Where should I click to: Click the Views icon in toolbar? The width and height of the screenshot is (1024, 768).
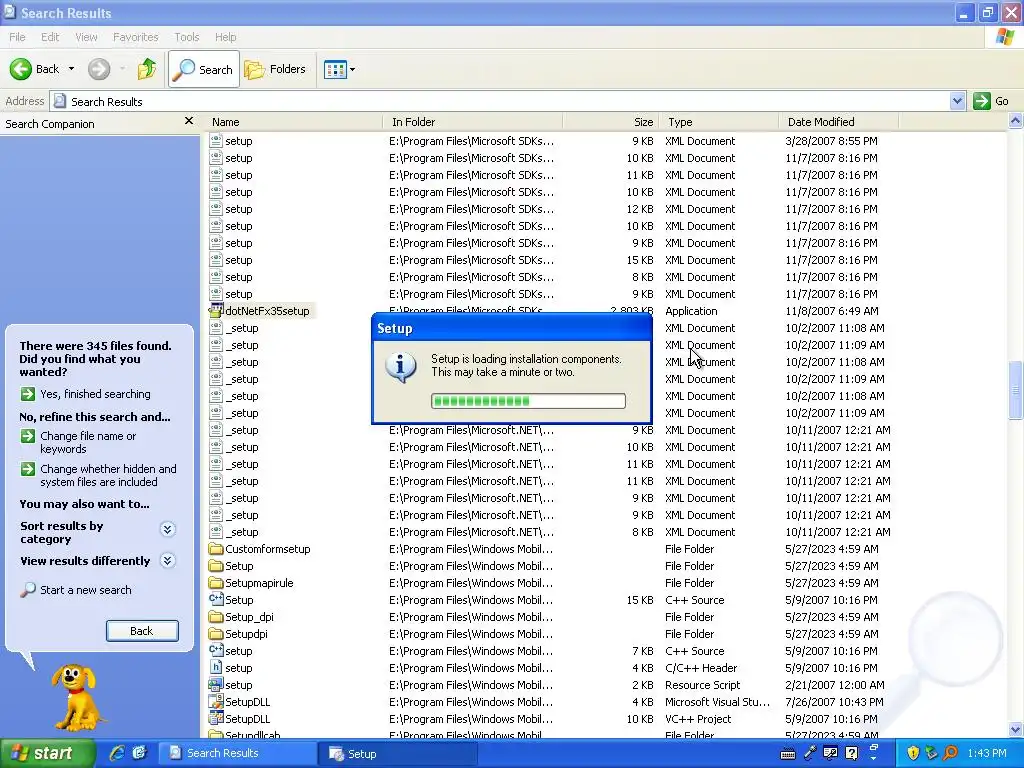click(x=335, y=69)
